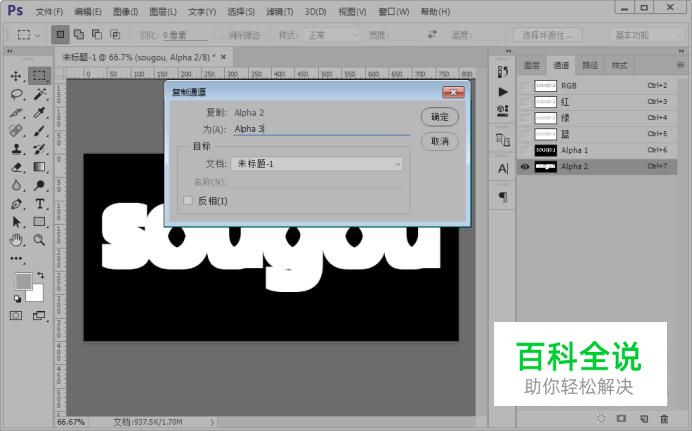Show the 红 channel visibility

point(525,102)
